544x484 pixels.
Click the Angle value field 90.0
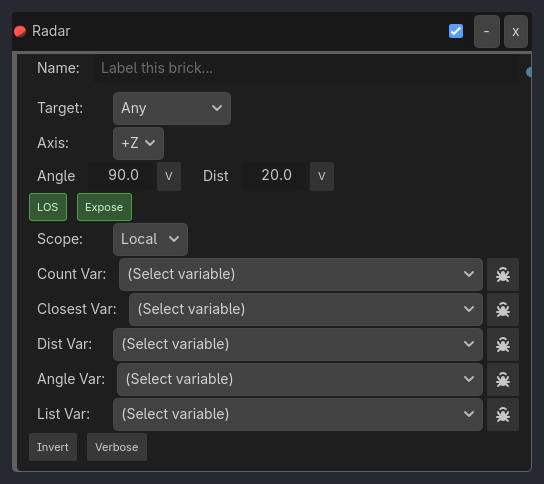pyautogui.click(x=120, y=176)
